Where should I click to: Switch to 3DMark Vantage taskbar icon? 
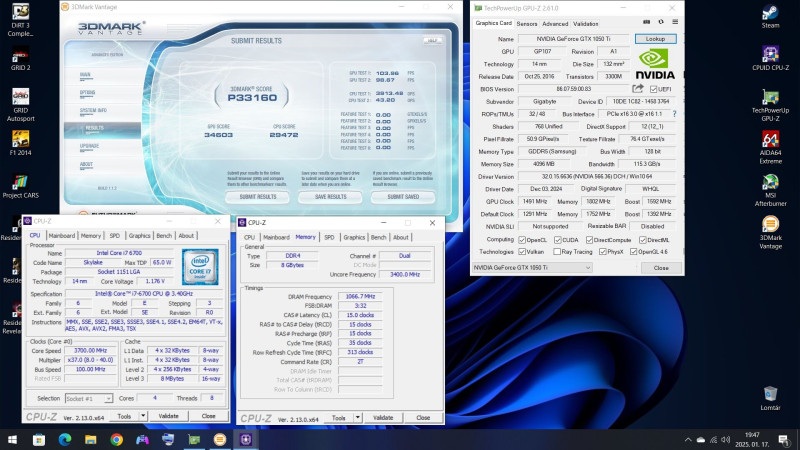click(x=220, y=439)
